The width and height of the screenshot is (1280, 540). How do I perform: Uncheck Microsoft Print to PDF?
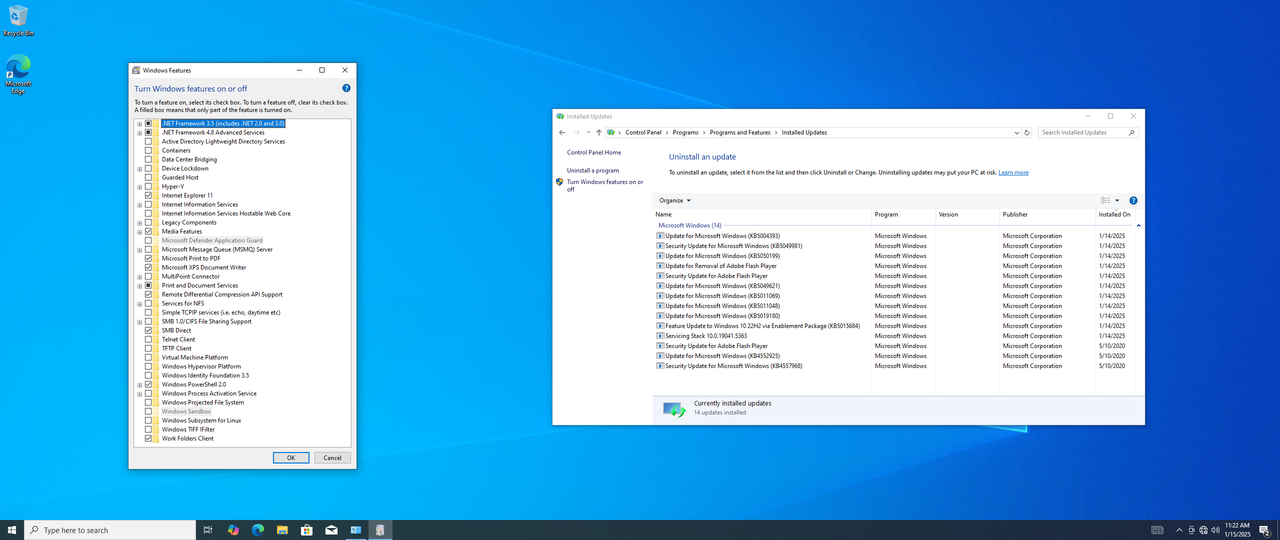149,258
